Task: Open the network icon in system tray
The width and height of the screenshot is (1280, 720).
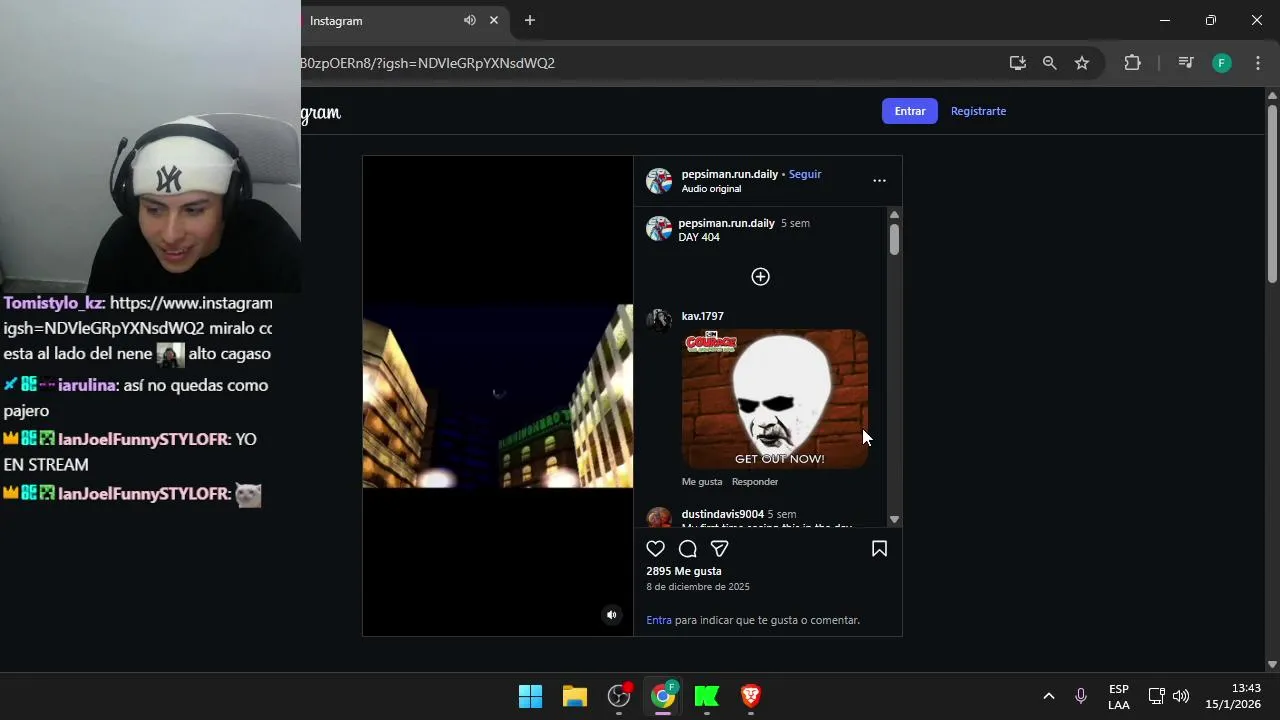Action: click(x=1157, y=696)
